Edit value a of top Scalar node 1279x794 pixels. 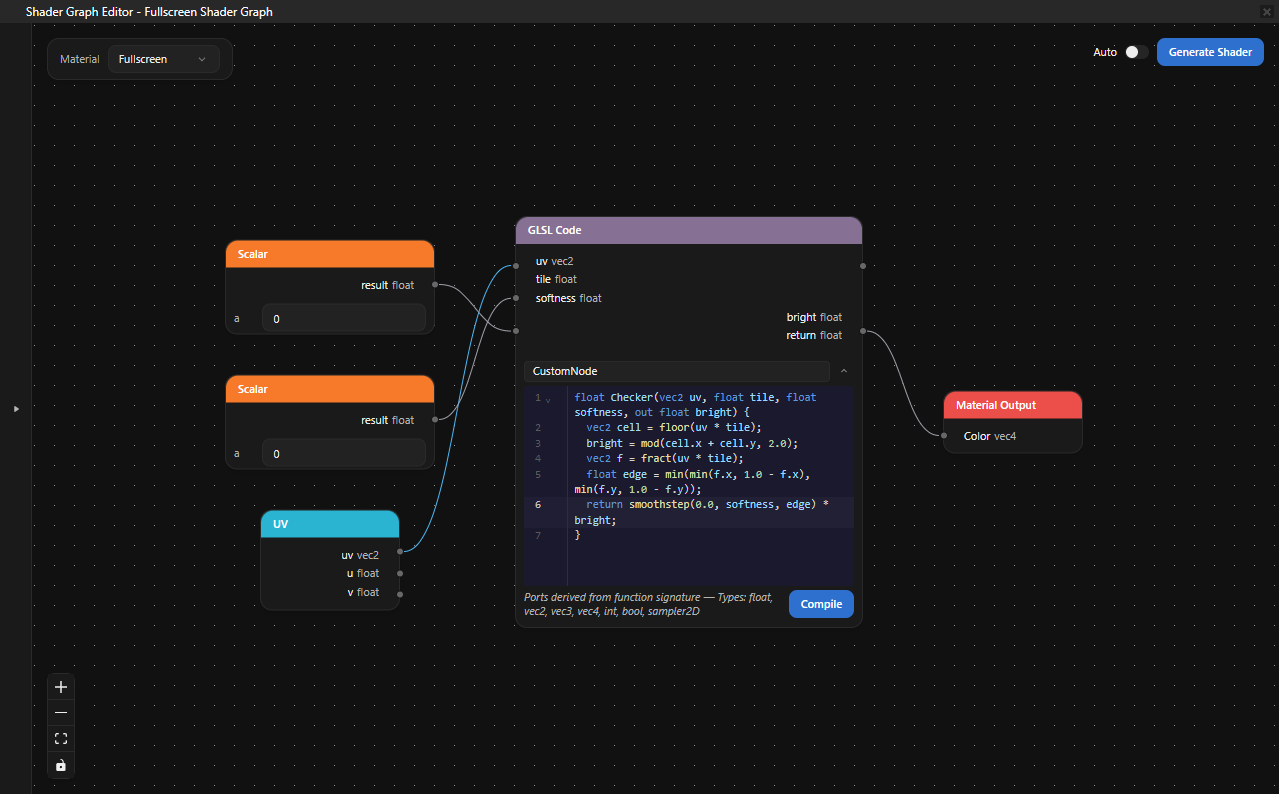pos(343,318)
